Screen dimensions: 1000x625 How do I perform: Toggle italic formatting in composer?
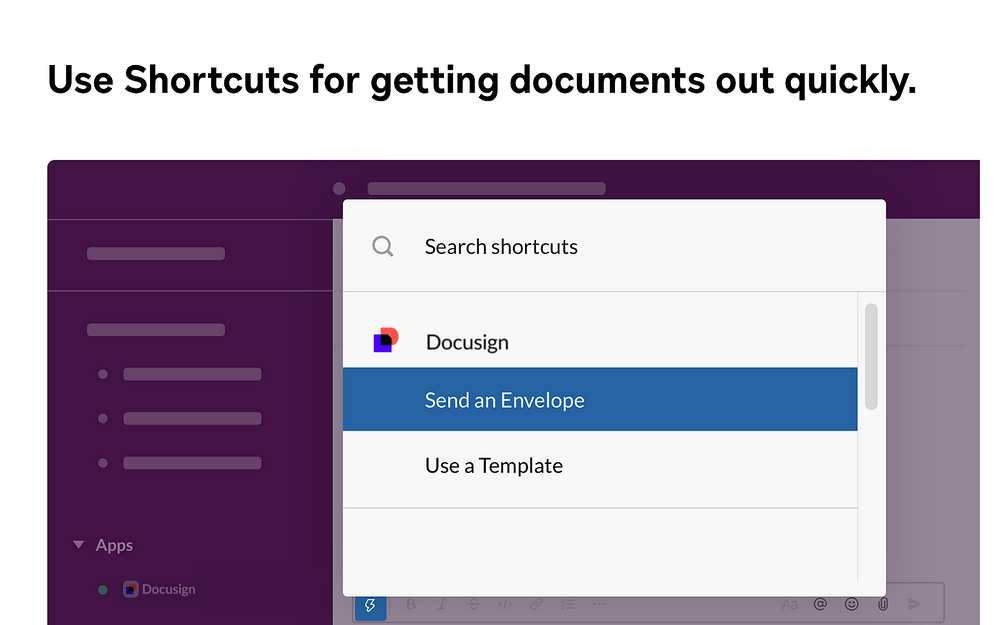click(x=441, y=604)
